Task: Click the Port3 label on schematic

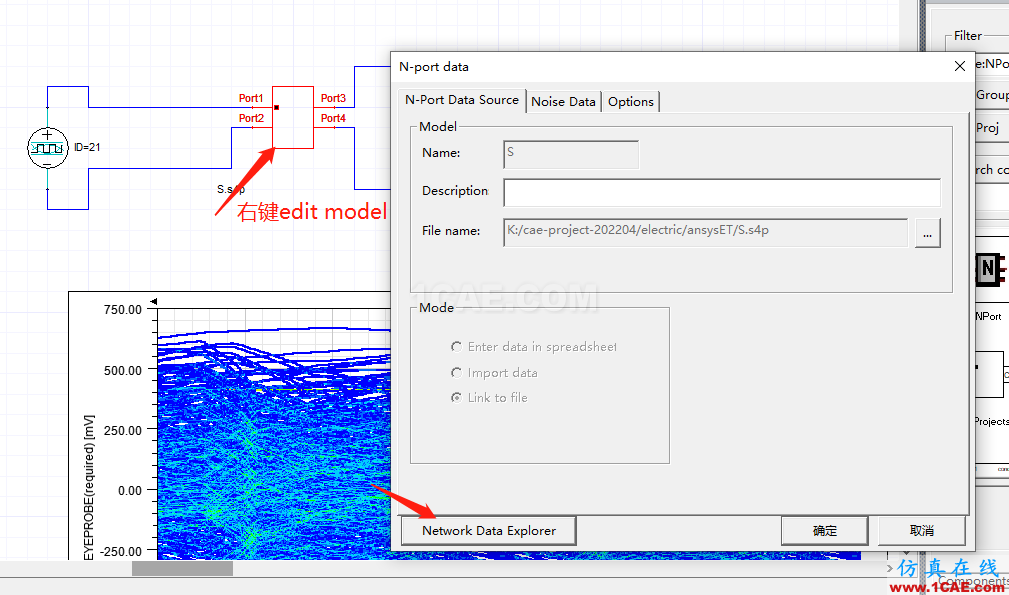Action: point(333,98)
